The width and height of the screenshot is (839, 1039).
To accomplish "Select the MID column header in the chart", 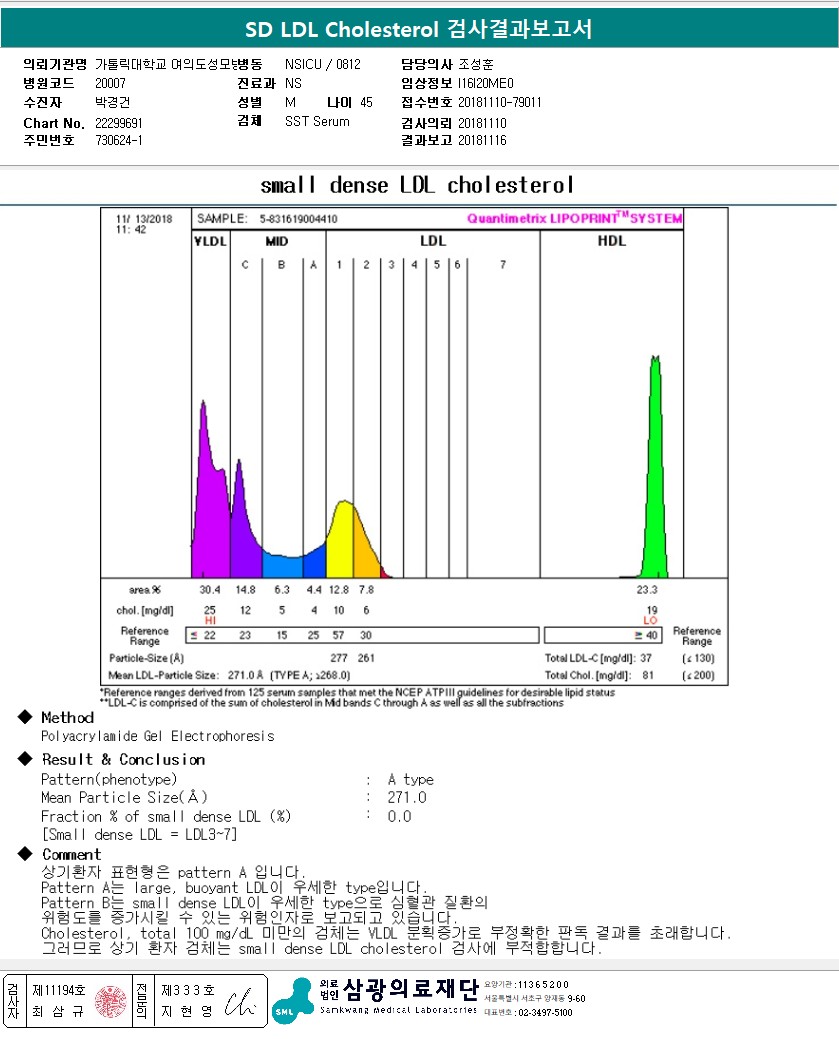I will coord(277,241).
